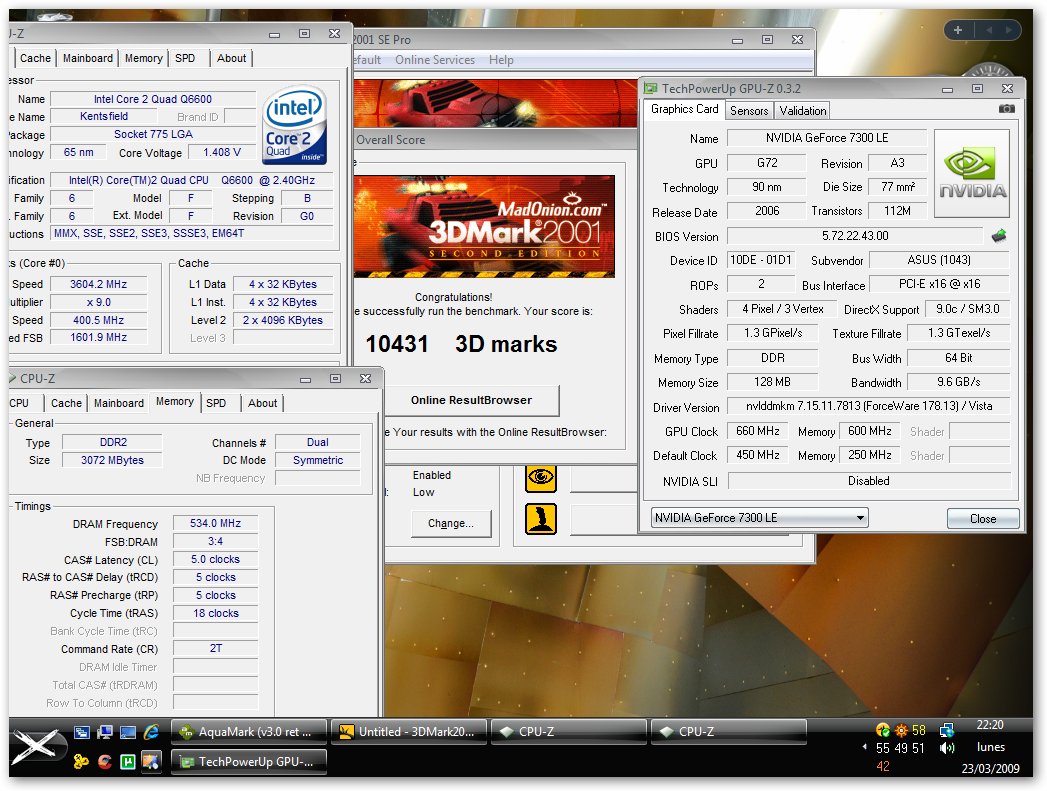Click the picture tool quick launch icon

tap(151, 761)
